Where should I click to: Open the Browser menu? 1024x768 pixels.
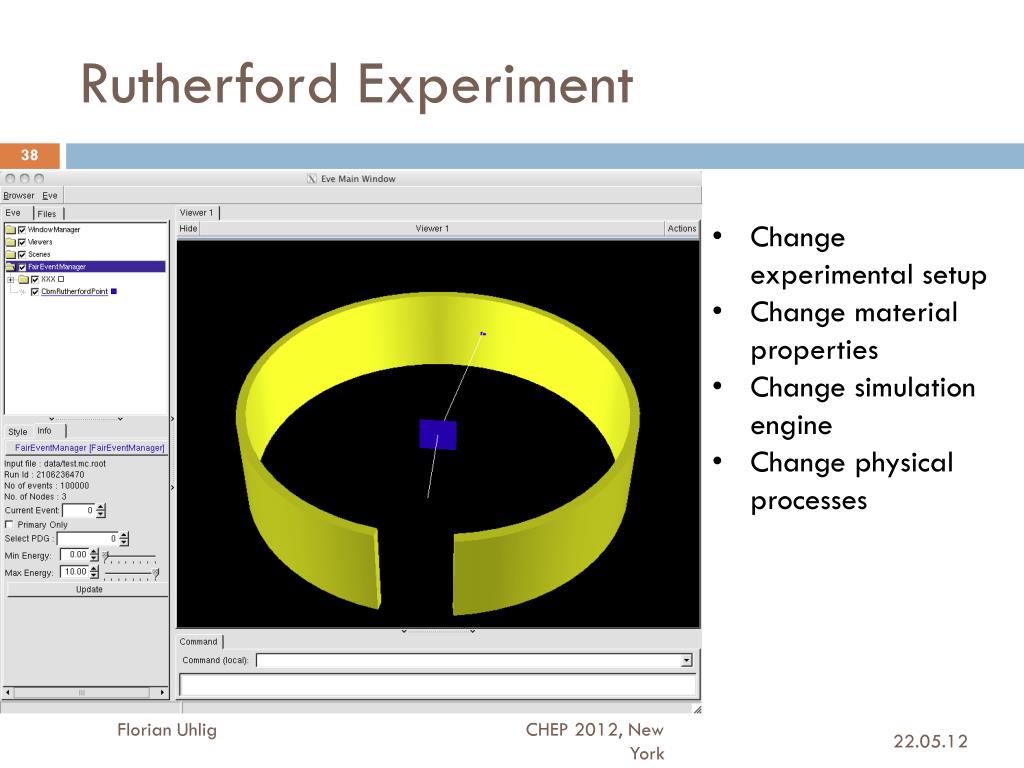18,196
